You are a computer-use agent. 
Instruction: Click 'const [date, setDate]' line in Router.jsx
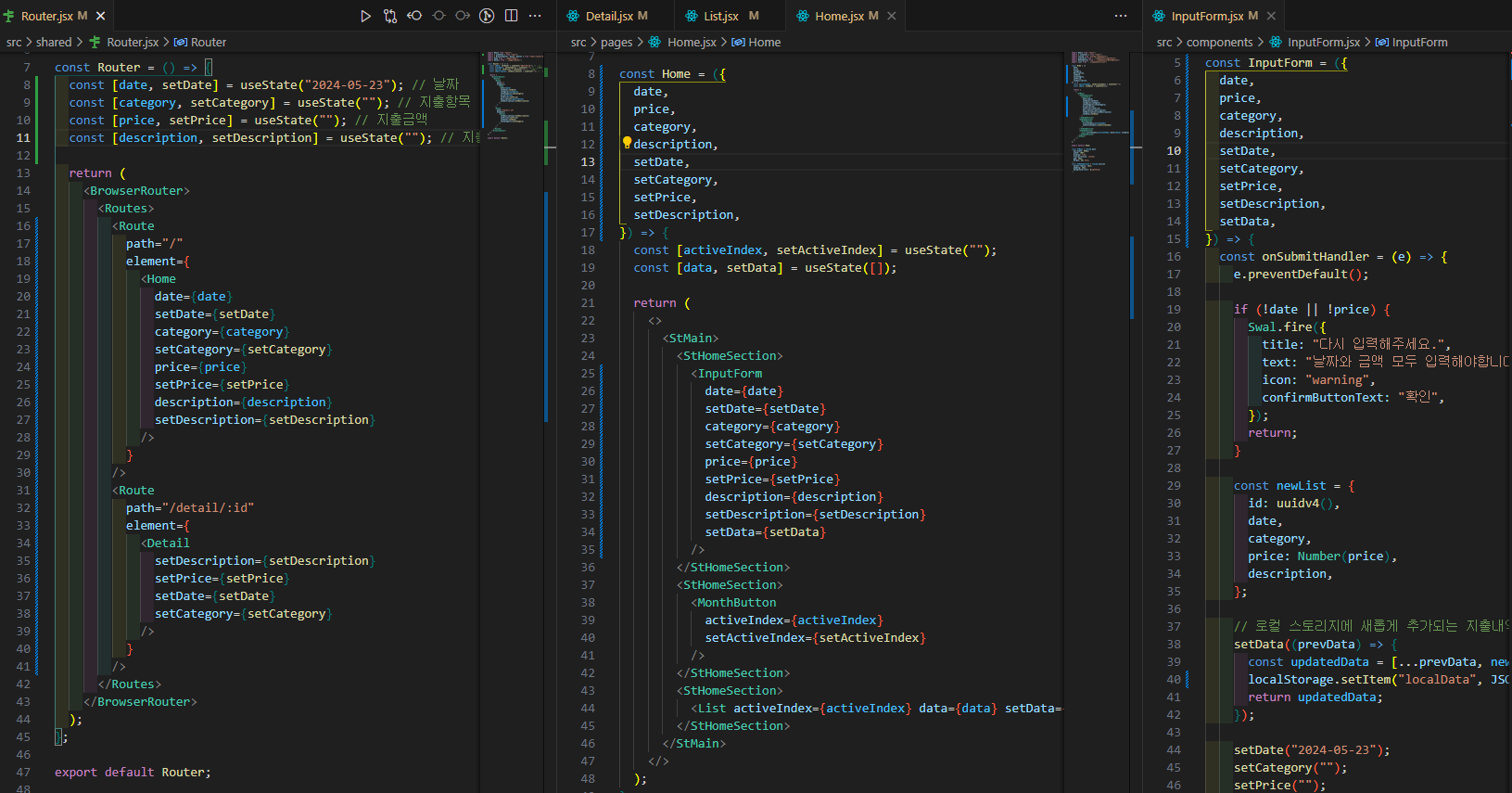264,84
